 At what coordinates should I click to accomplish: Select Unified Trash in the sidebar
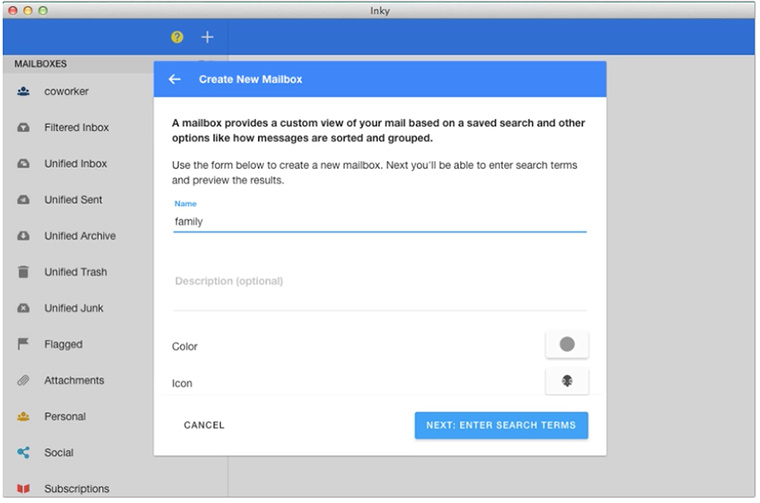78,272
